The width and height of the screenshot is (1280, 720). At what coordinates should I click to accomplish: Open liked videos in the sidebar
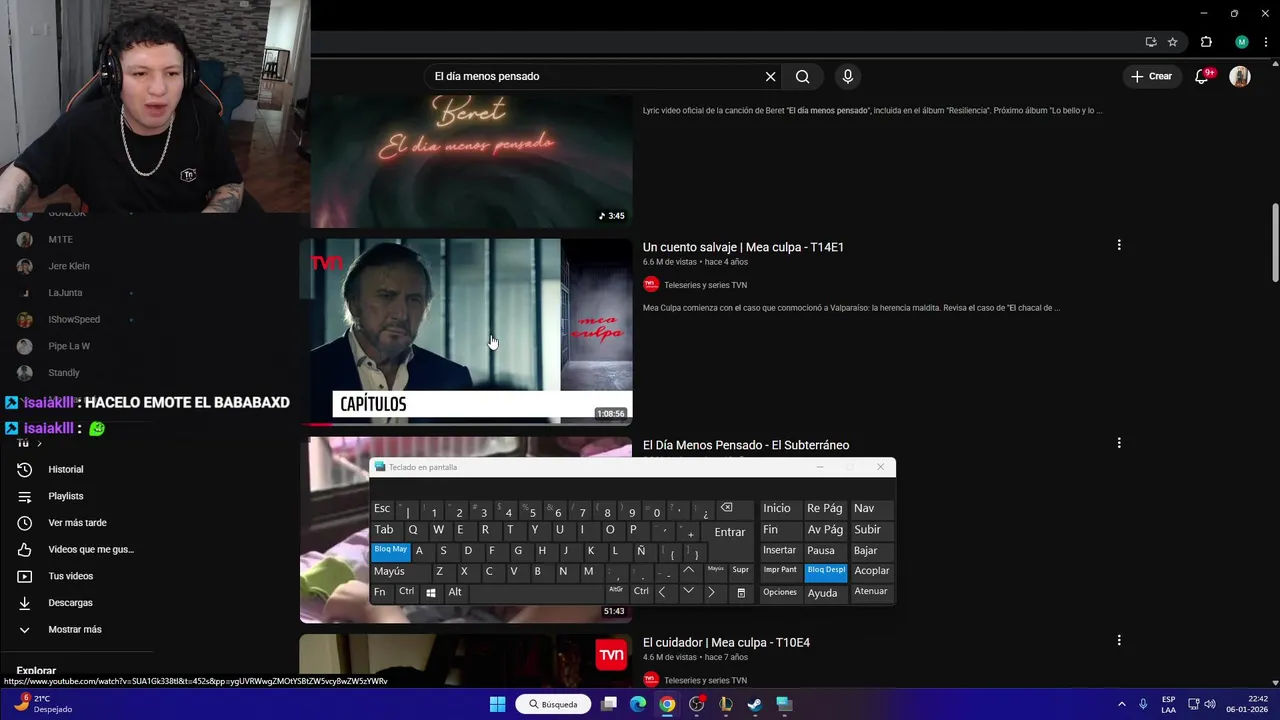90,549
